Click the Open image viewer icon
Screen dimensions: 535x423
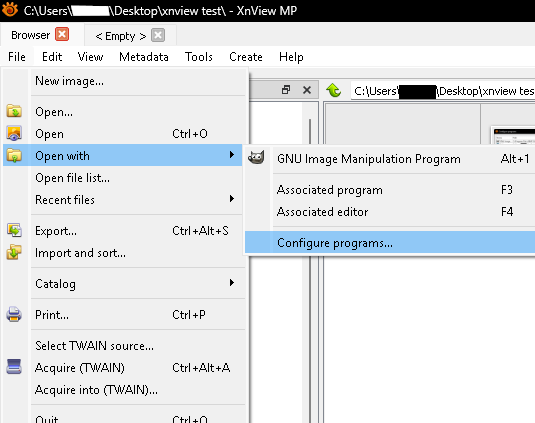[14, 133]
